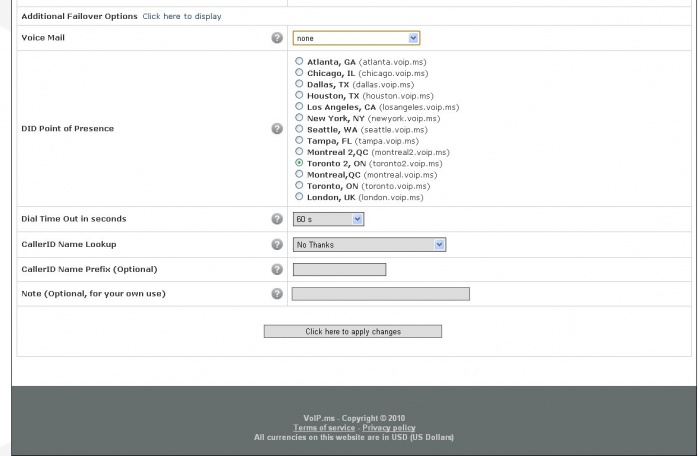Click help icon for CallerID Name Prefix
The image size is (700, 456).
[x=277, y=269]
